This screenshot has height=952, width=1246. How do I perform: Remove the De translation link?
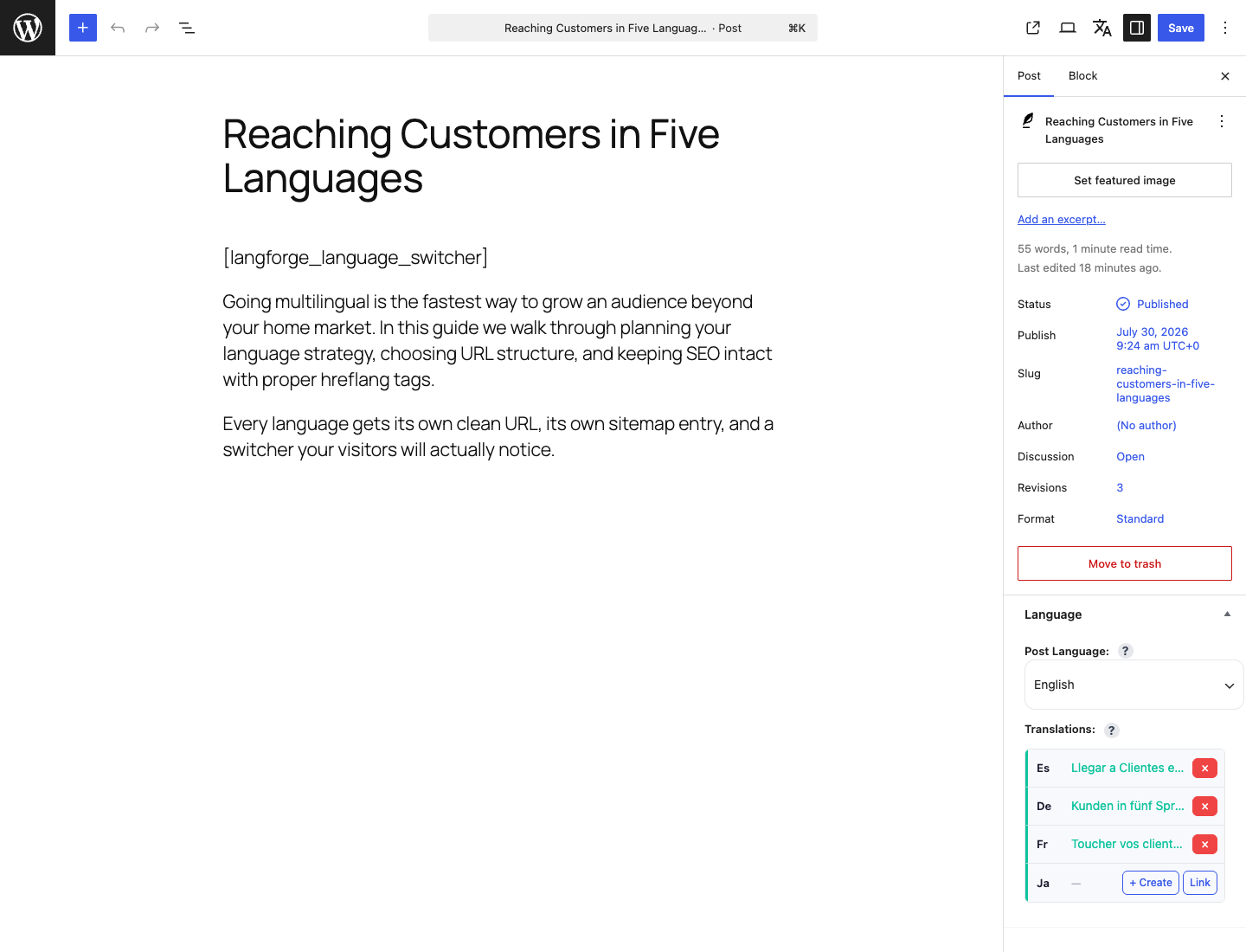pyautogui.click(x=1204, y=806)
